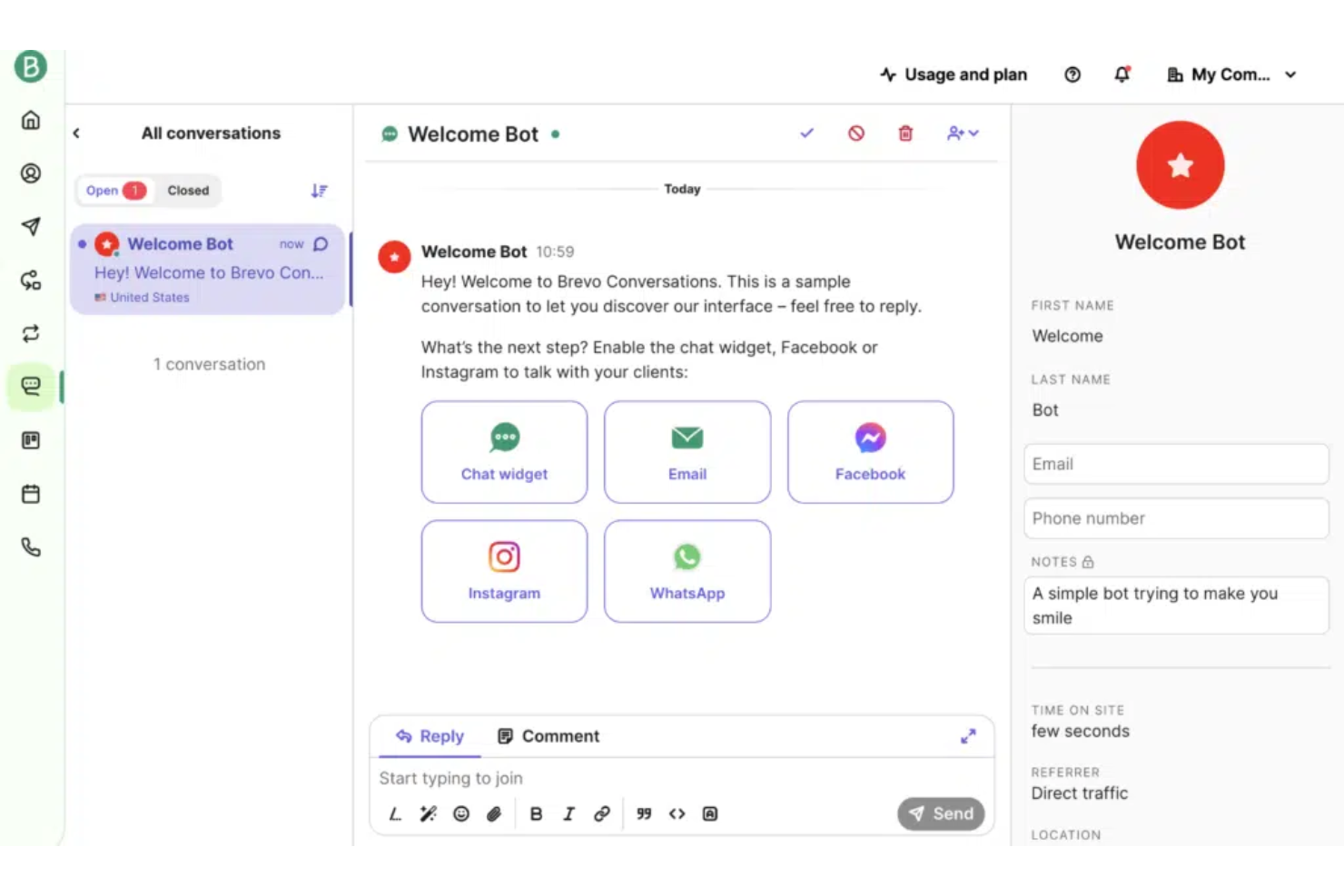Insert a block quote

[644, 814]
